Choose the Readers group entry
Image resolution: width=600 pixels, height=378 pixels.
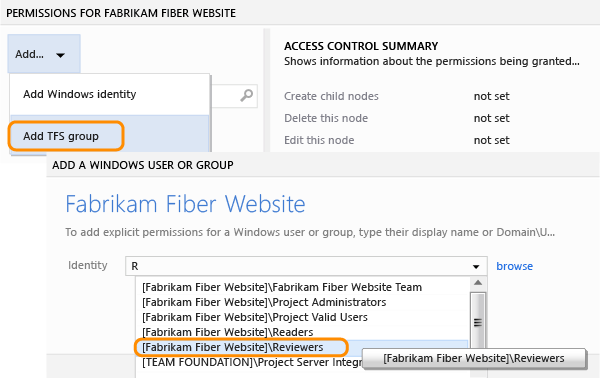pyautogui.click(x=228, y=332)
